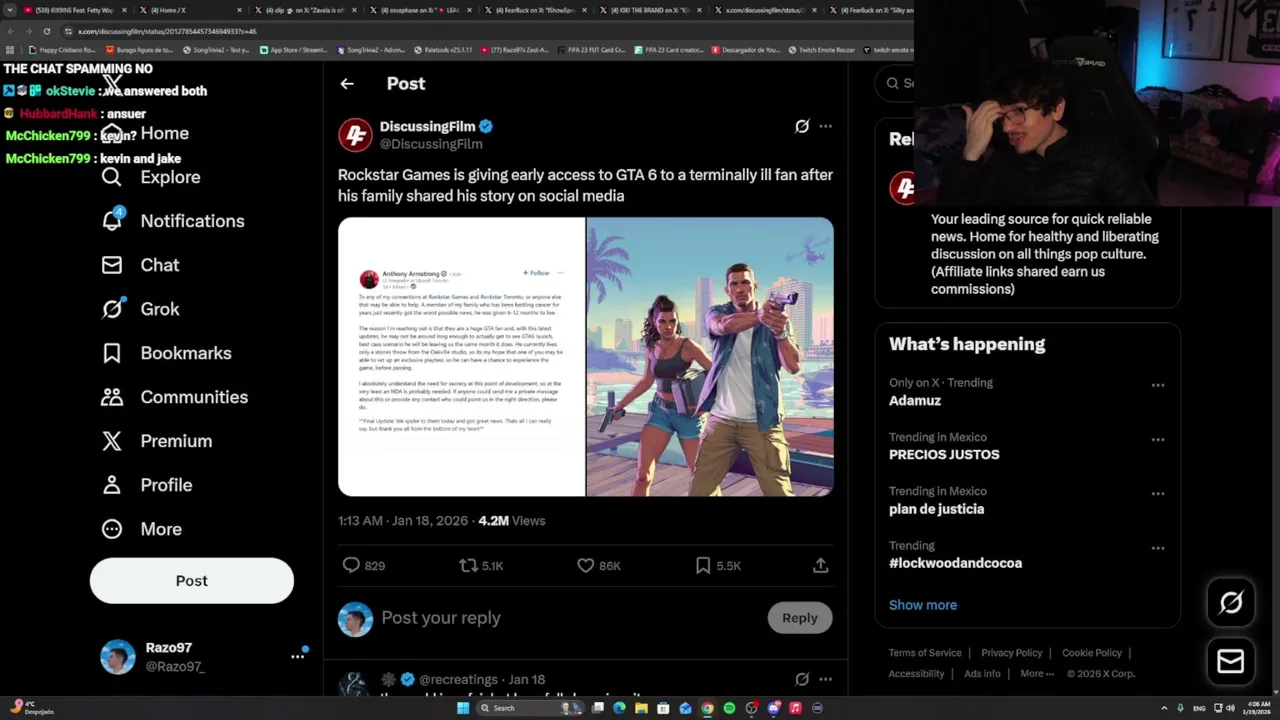Bookmark the DiscussingFilm post
Screen dimensions: 1280x720
tap(718, 565)
